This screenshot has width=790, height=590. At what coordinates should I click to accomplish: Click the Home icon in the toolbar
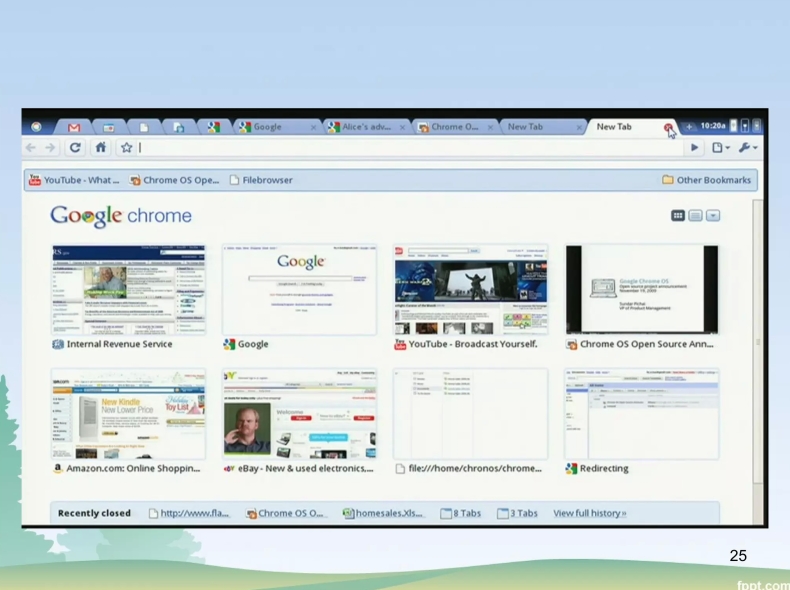[x=101, y=148]
